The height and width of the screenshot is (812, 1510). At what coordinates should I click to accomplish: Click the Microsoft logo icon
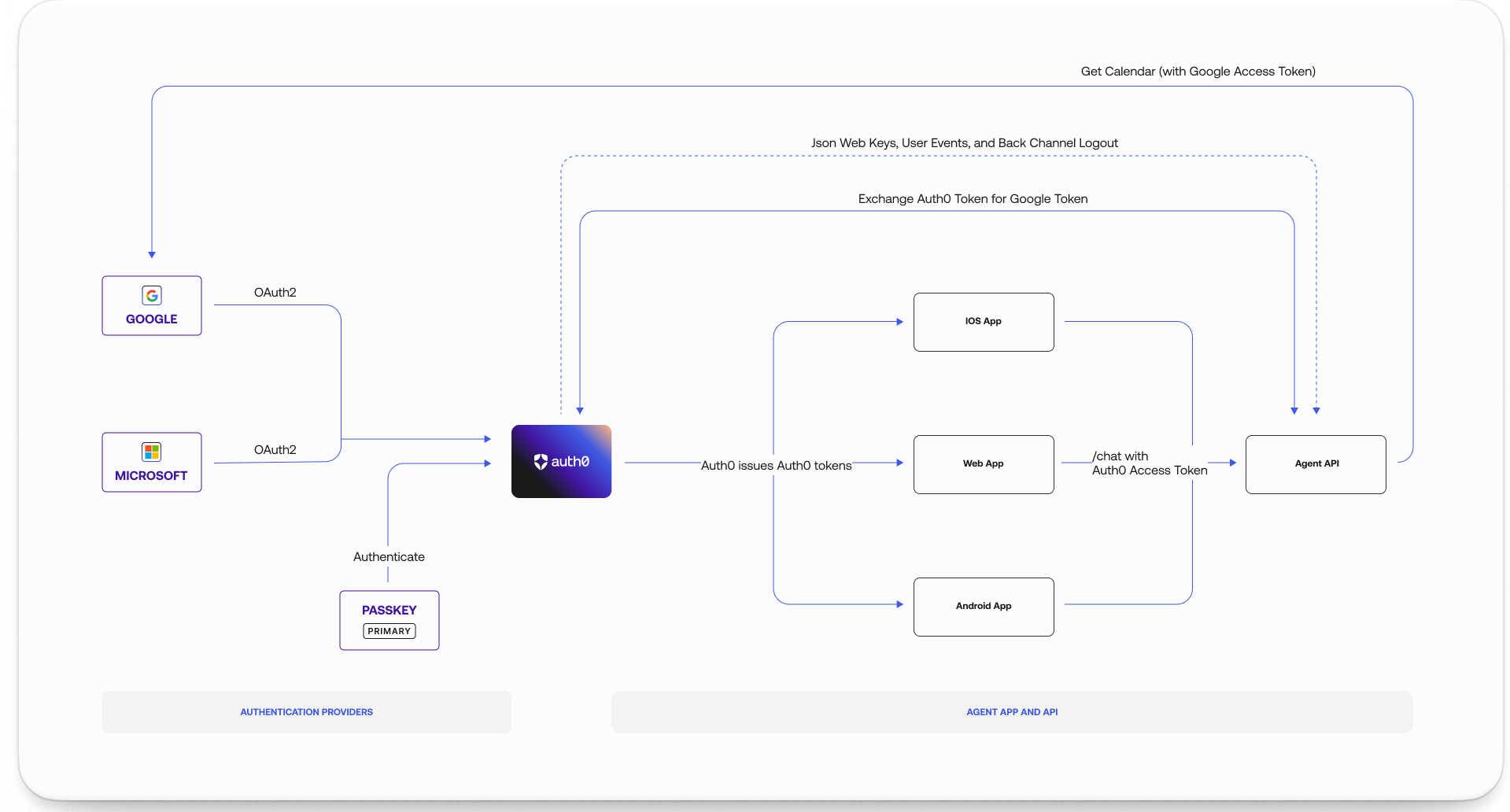[x=152, y=452]
